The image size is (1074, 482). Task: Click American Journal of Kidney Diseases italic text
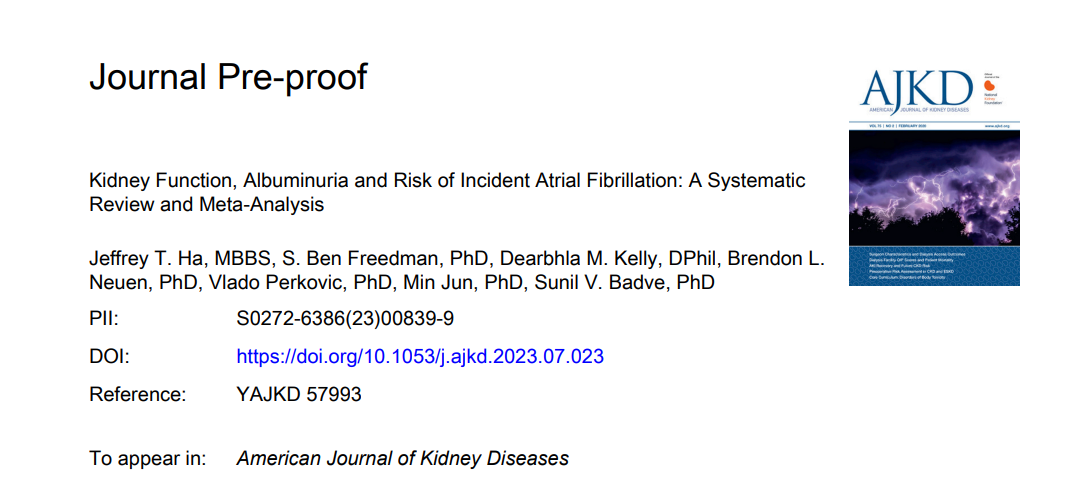coord(403,458)
